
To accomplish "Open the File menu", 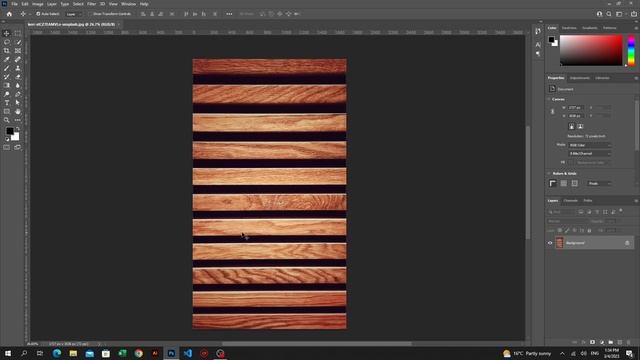I will (14, 4).
